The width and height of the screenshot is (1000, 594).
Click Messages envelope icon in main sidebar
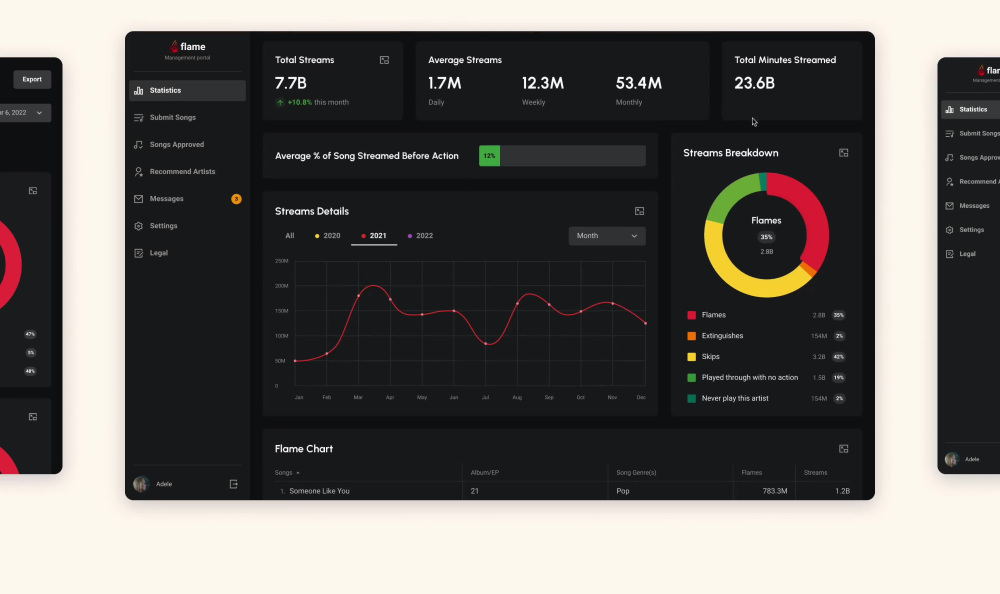tap(138, 199)
